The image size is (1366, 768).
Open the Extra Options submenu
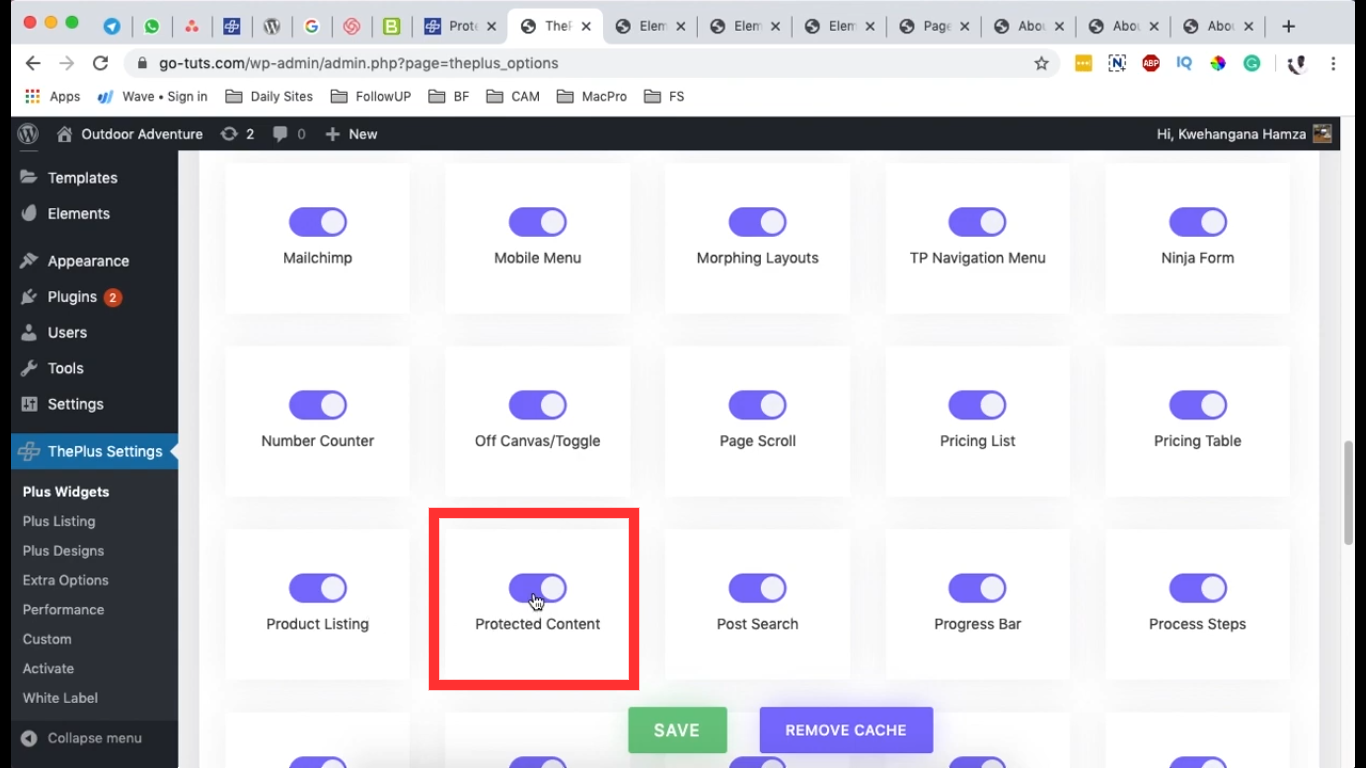click(x=65, y=580)
